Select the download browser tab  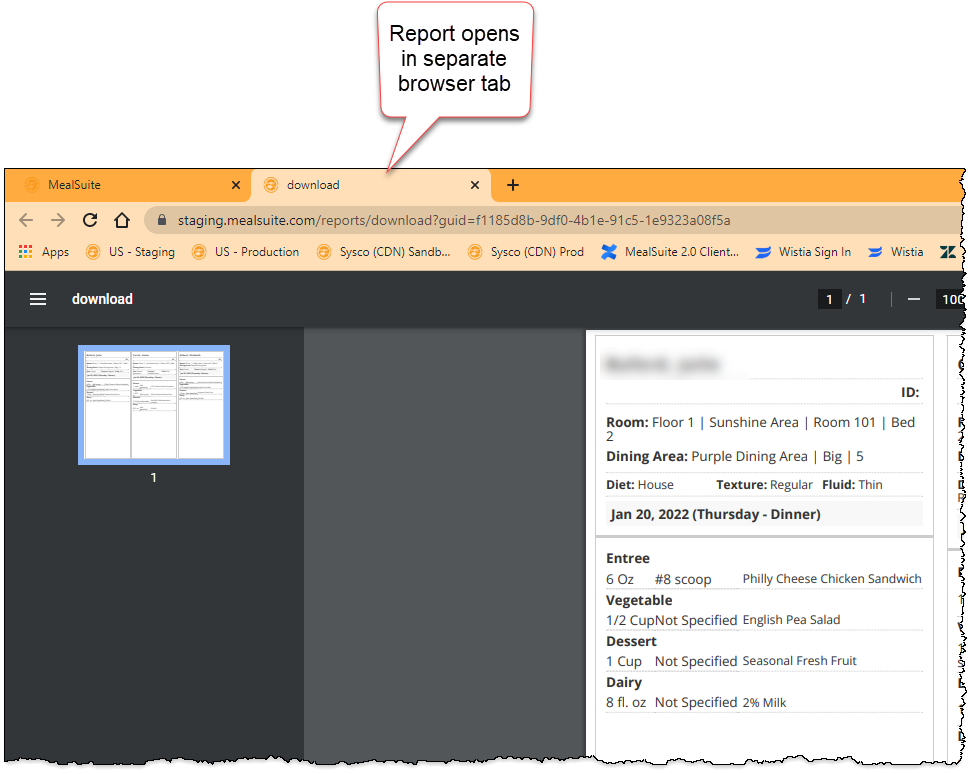(371, 185)
